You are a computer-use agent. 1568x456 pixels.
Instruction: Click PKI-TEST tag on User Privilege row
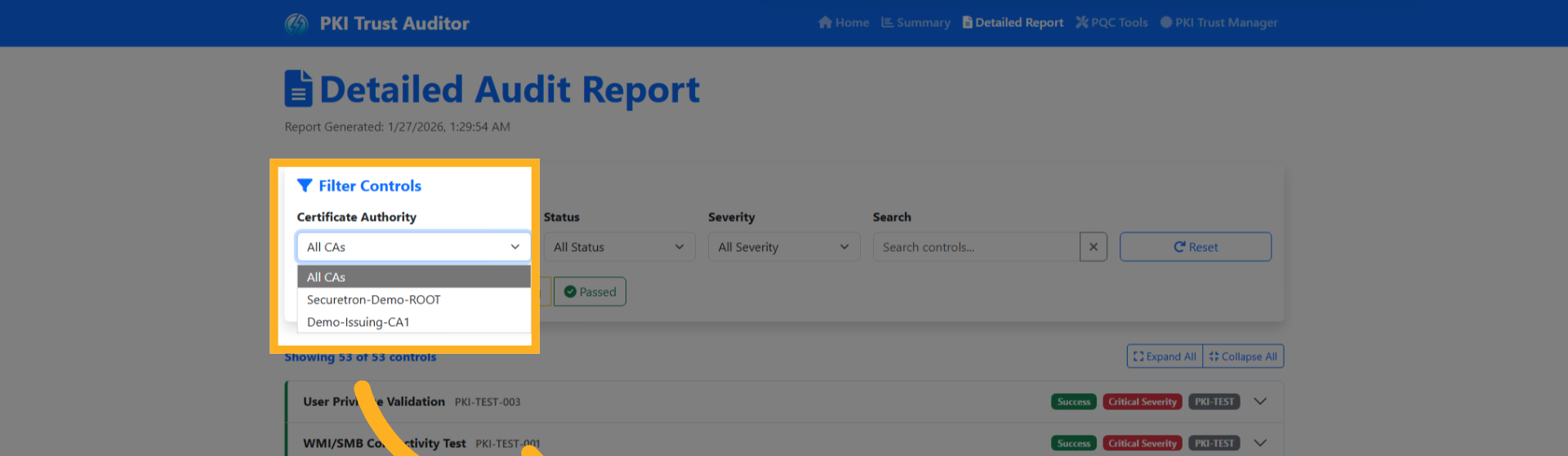[x=1214, y=402]
